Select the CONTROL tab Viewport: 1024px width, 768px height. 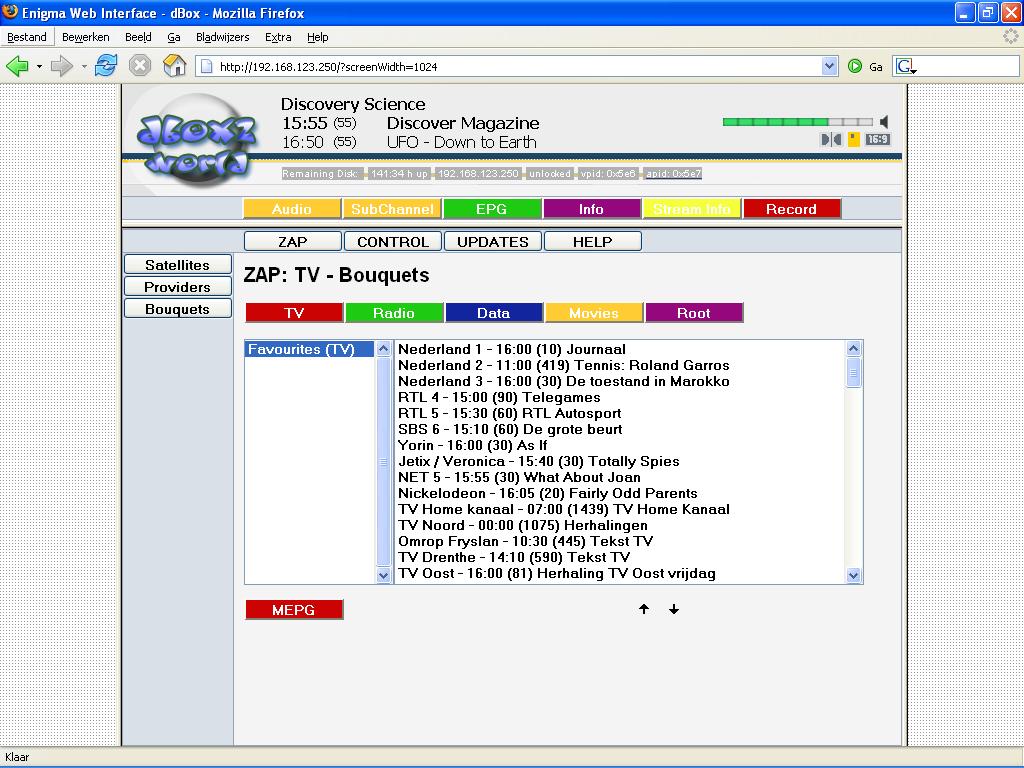click(x=392, y=242)
